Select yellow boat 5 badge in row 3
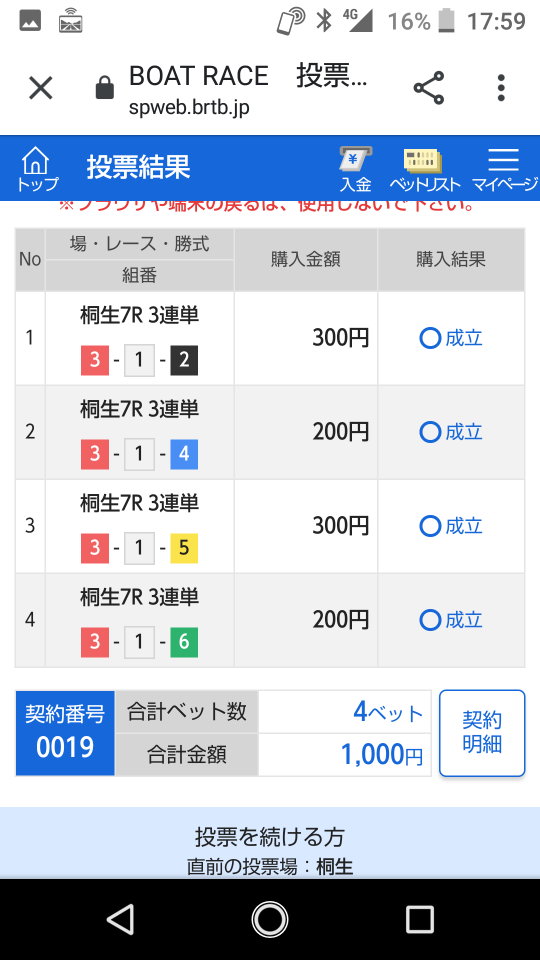540x960 pixels. point(184,549)
